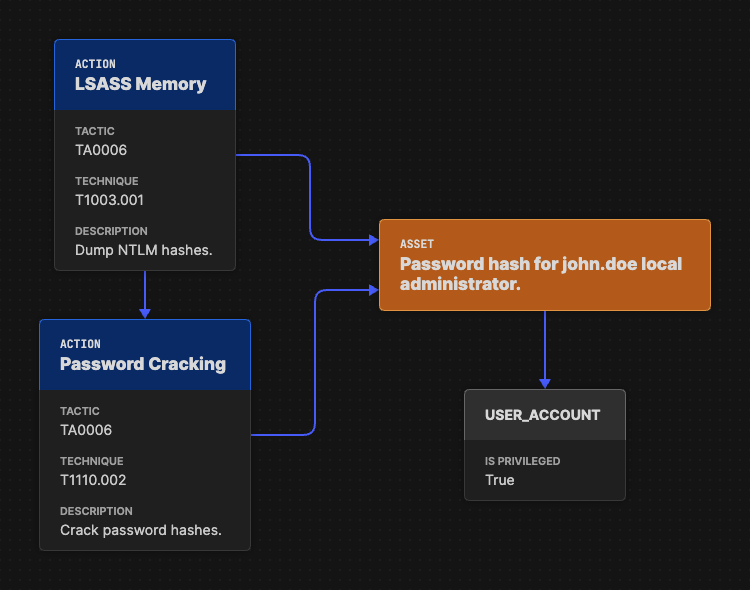
Task: Click the Password Cracking node header
Action: [143, 364]
